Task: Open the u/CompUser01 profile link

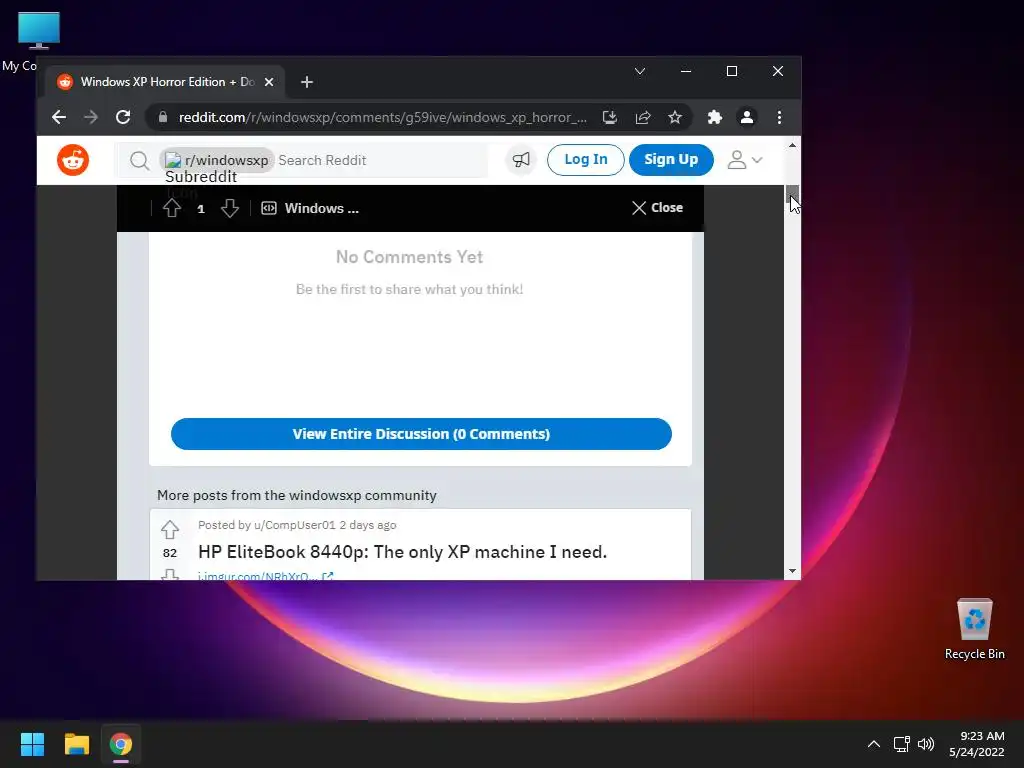Action: 295,525
